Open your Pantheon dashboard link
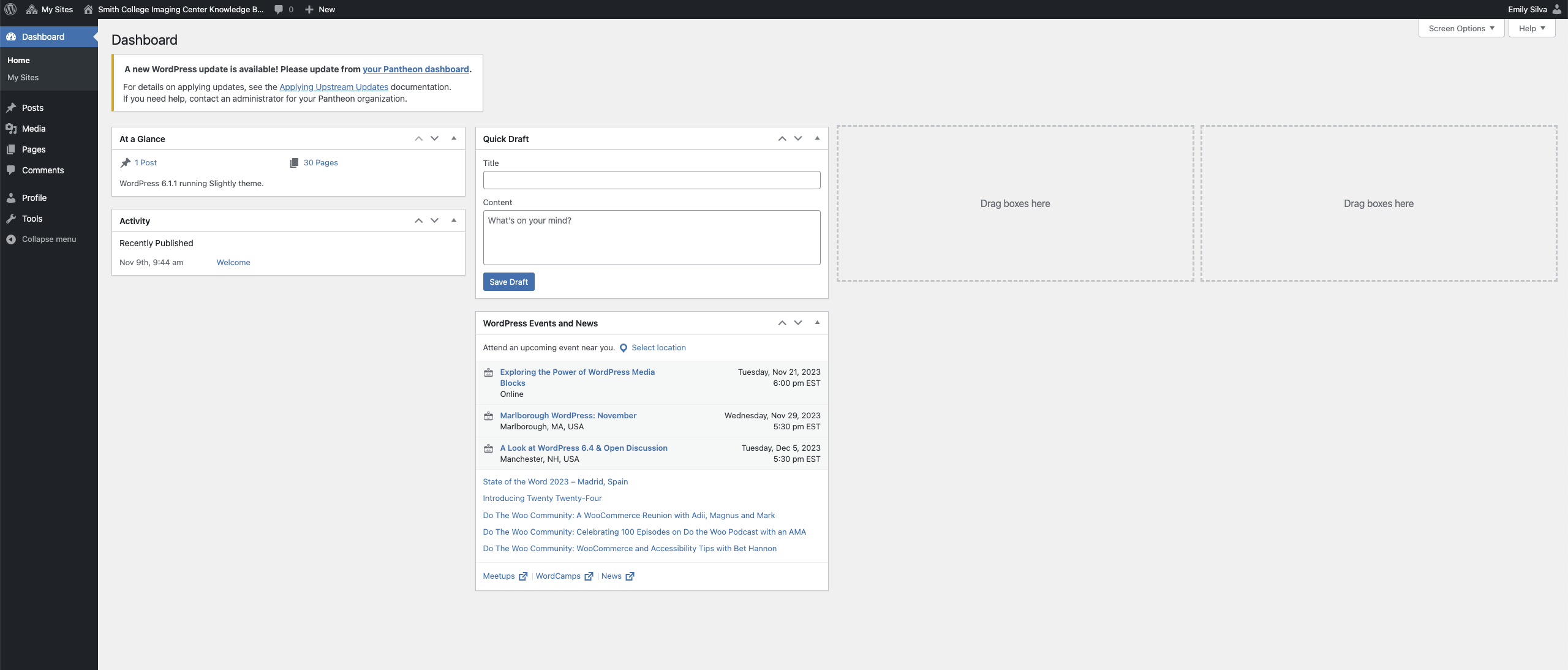 click(415, 69)
